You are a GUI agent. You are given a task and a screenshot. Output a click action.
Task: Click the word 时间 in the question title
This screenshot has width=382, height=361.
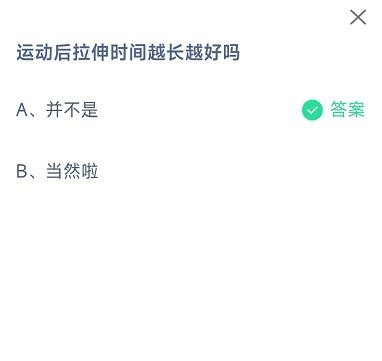(x=128, y=53)
